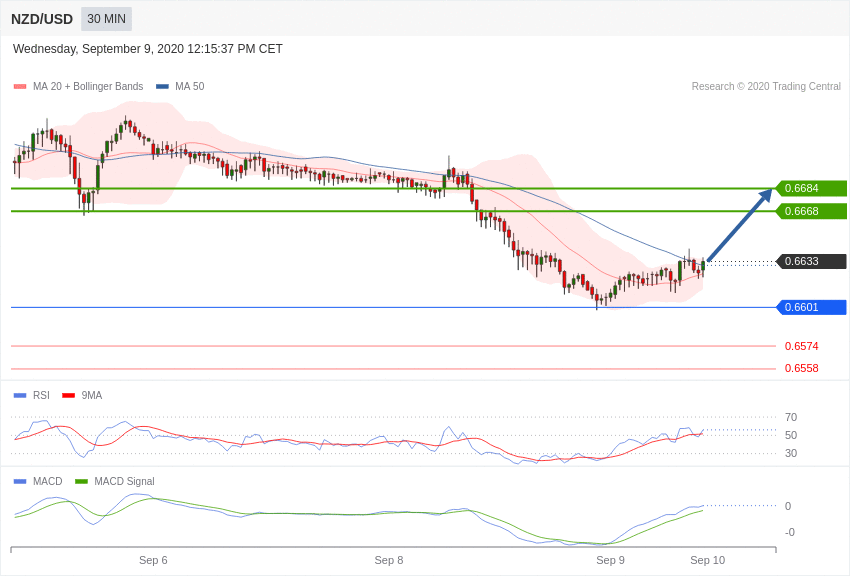
Task: Toggle the MACD Signal legend entry
Action: click(115, 481)
